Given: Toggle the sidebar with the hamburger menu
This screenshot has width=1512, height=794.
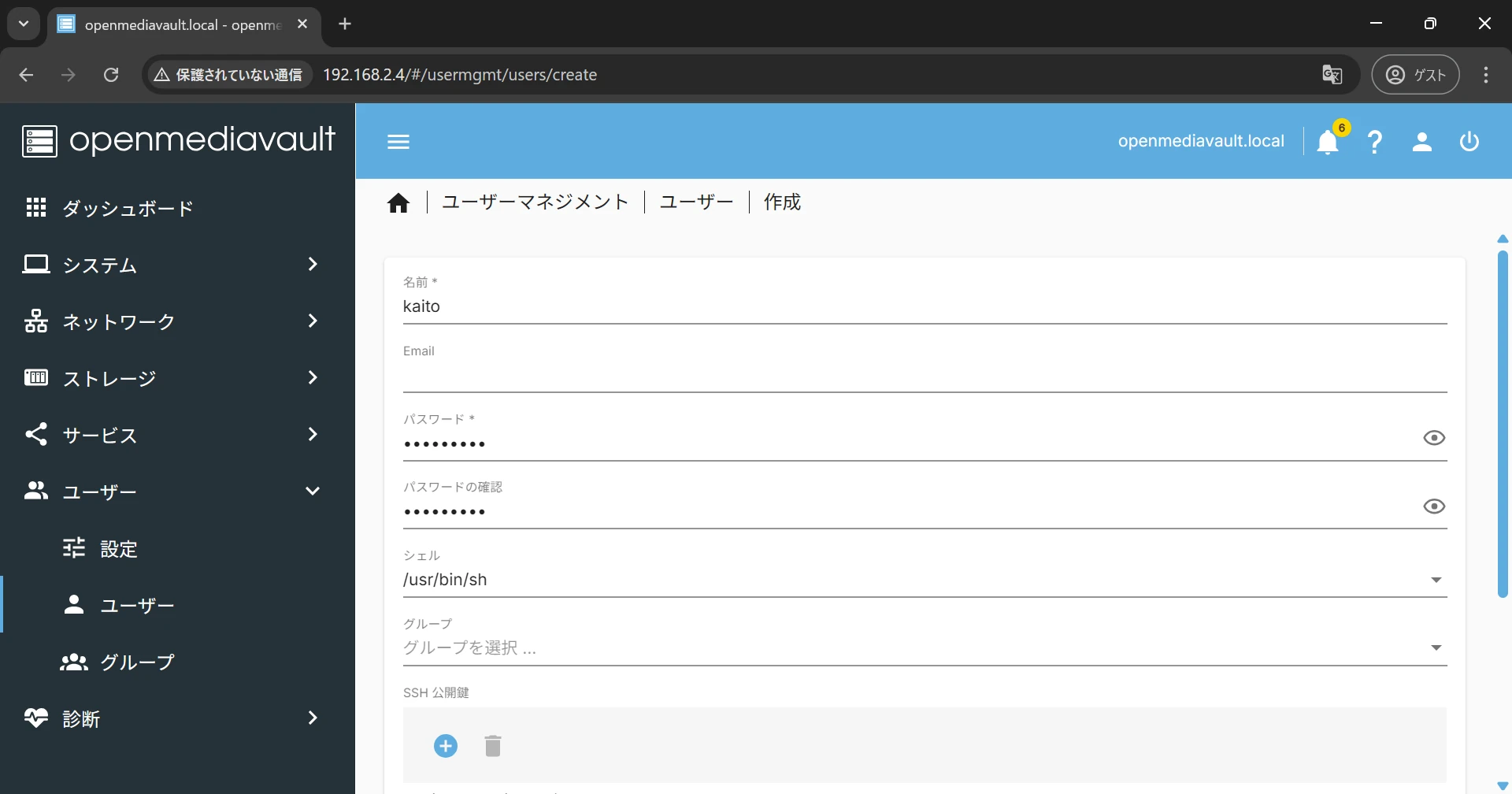Looking at the screenshot, I should tap(398, 142).
